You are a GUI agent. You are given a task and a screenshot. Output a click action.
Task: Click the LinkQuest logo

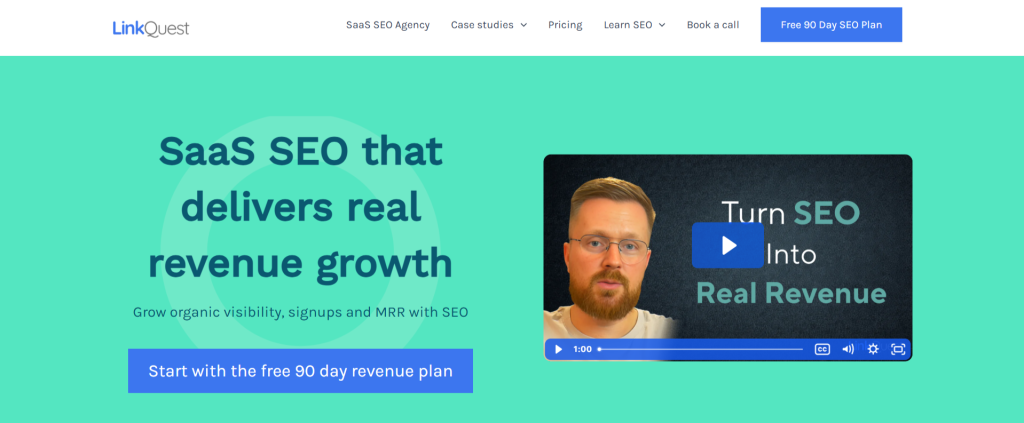coord(151,28)
